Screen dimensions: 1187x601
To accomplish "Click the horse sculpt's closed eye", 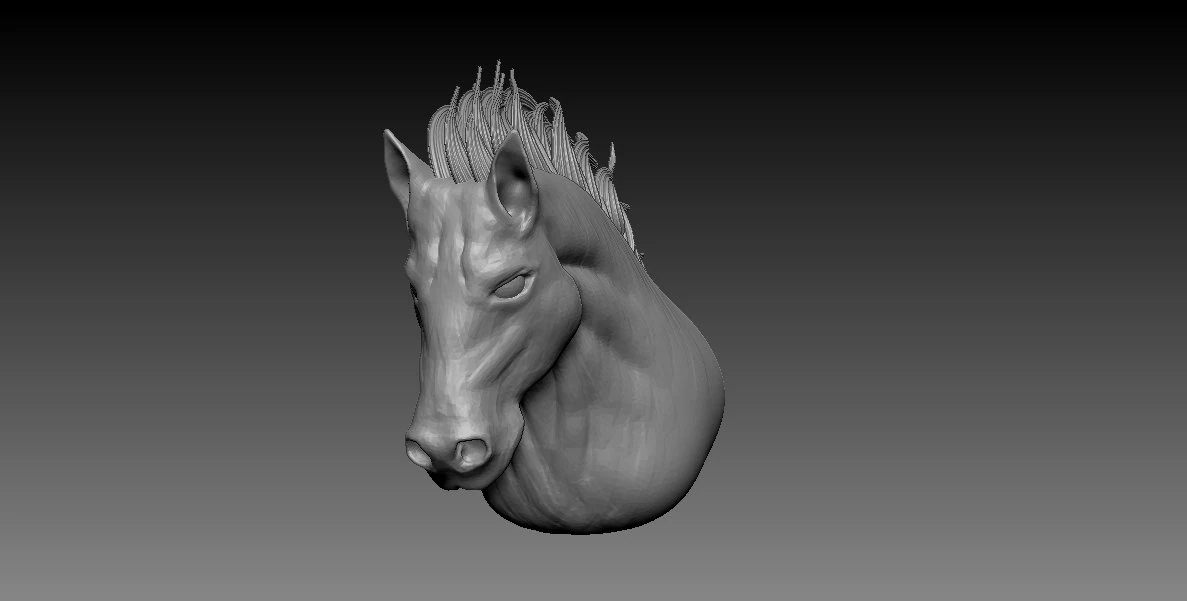I will (512, 286).
